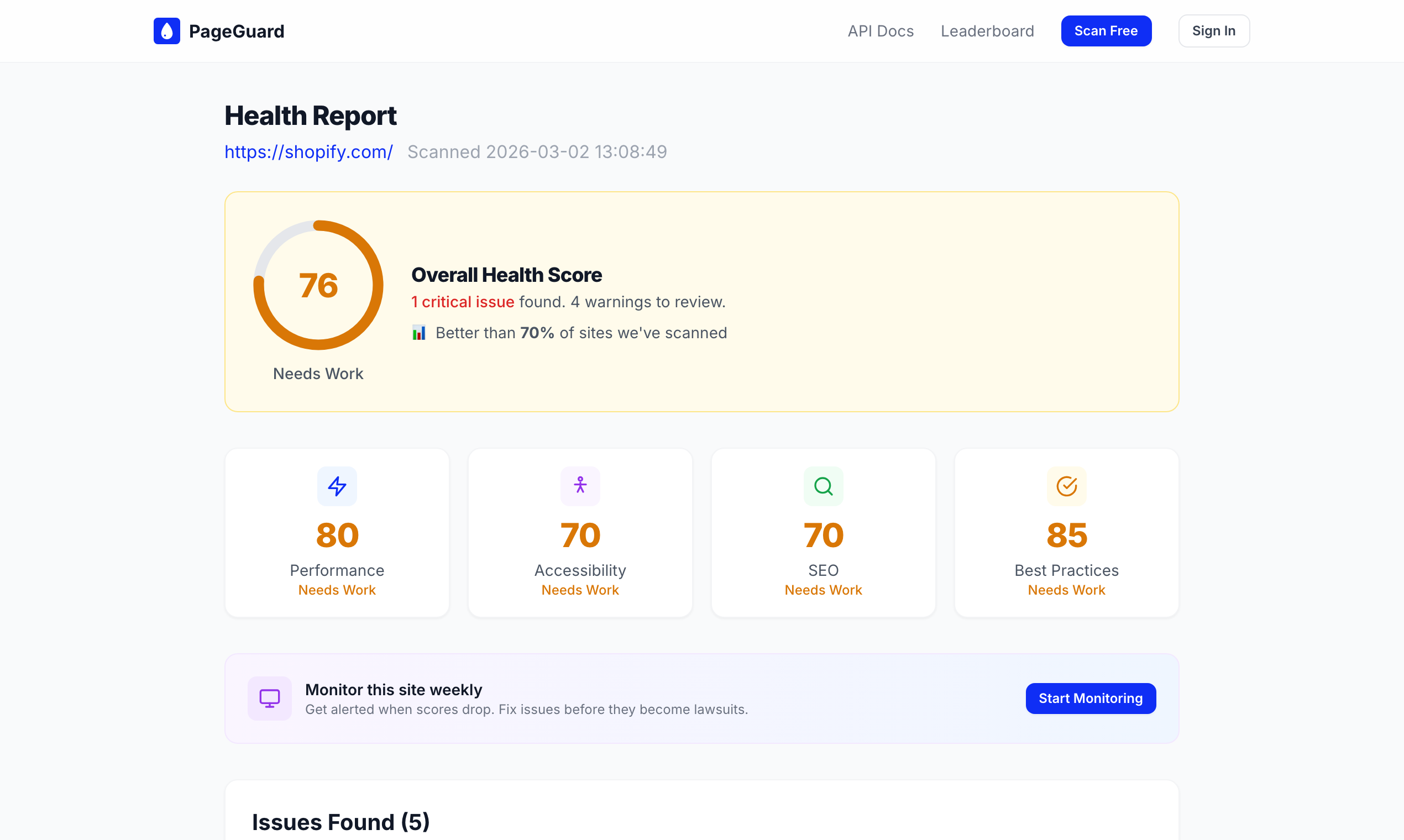This screenshot has height=840, width=1404.
Task: Click the Sign In button
Action: 1213,30
